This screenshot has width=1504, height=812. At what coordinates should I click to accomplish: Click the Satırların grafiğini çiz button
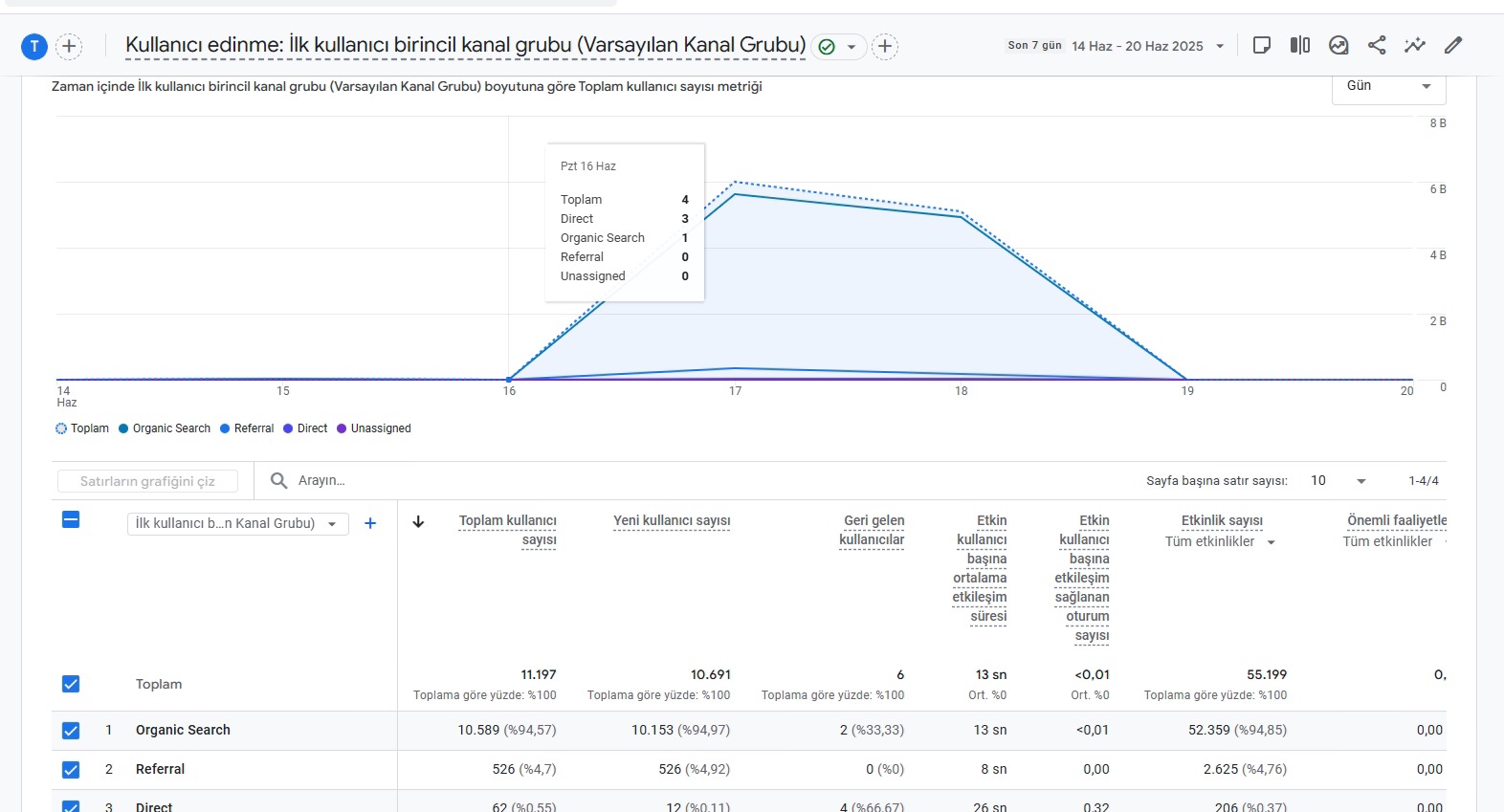tap(147, 481)
